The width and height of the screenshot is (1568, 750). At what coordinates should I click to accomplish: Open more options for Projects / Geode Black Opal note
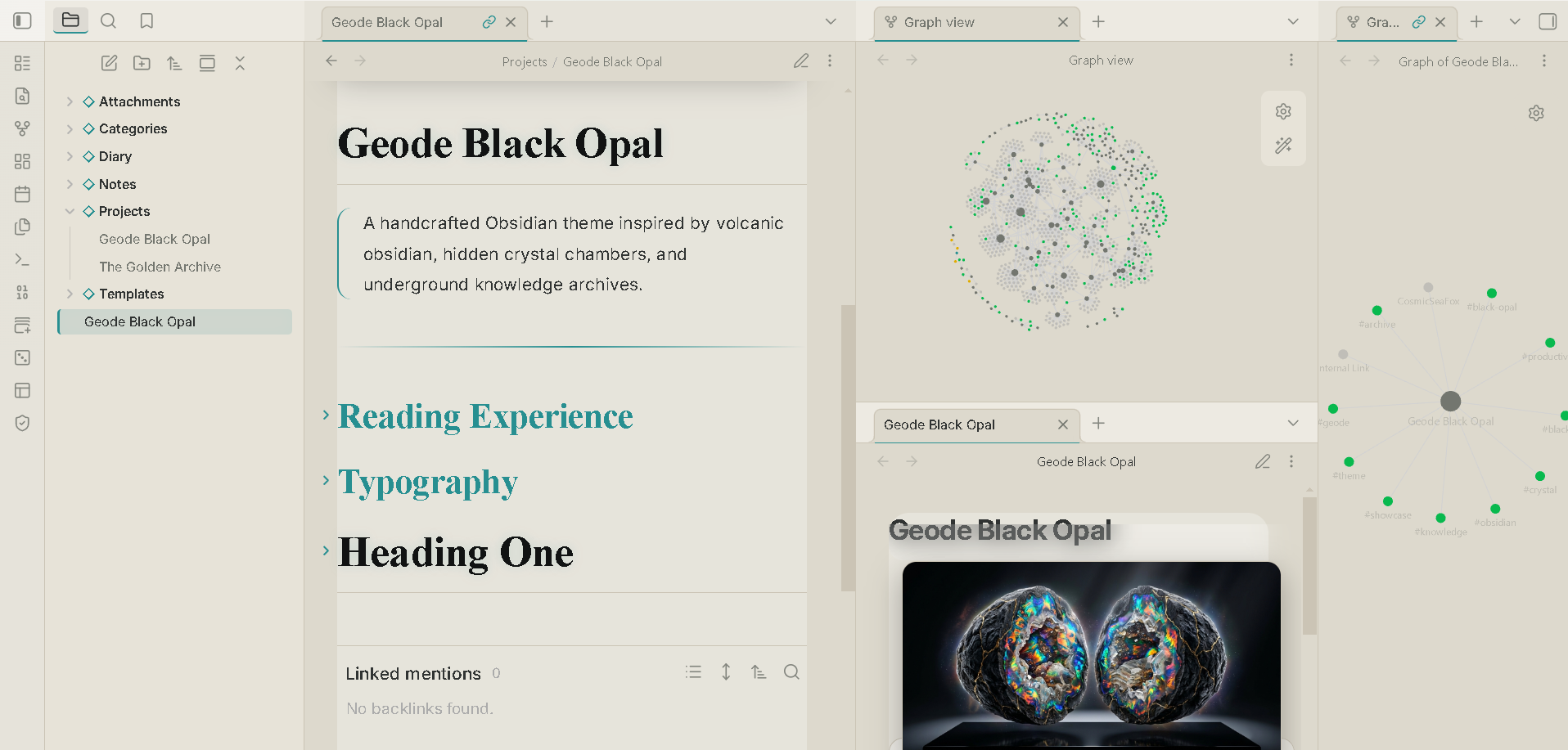(x=830, y=61)
